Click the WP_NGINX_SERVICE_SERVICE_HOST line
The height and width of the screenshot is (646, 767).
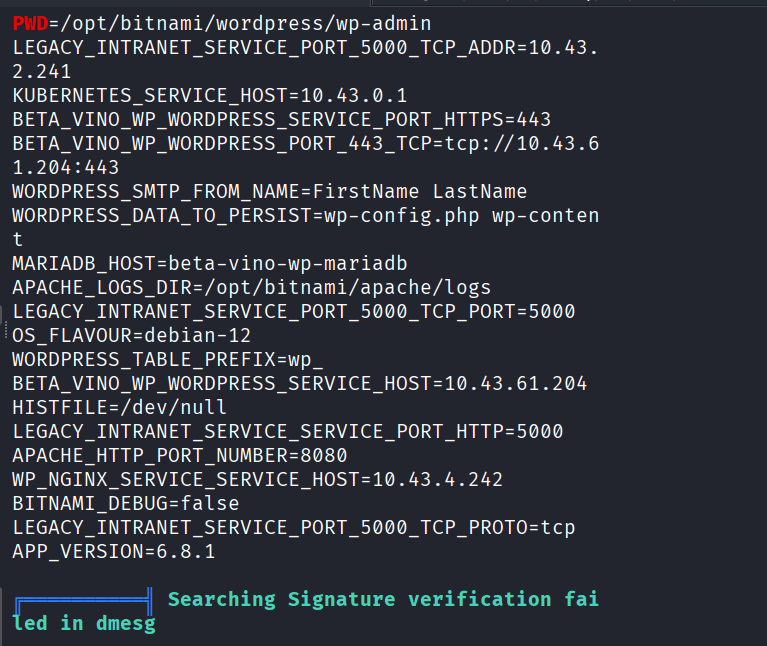pos(258,480)
